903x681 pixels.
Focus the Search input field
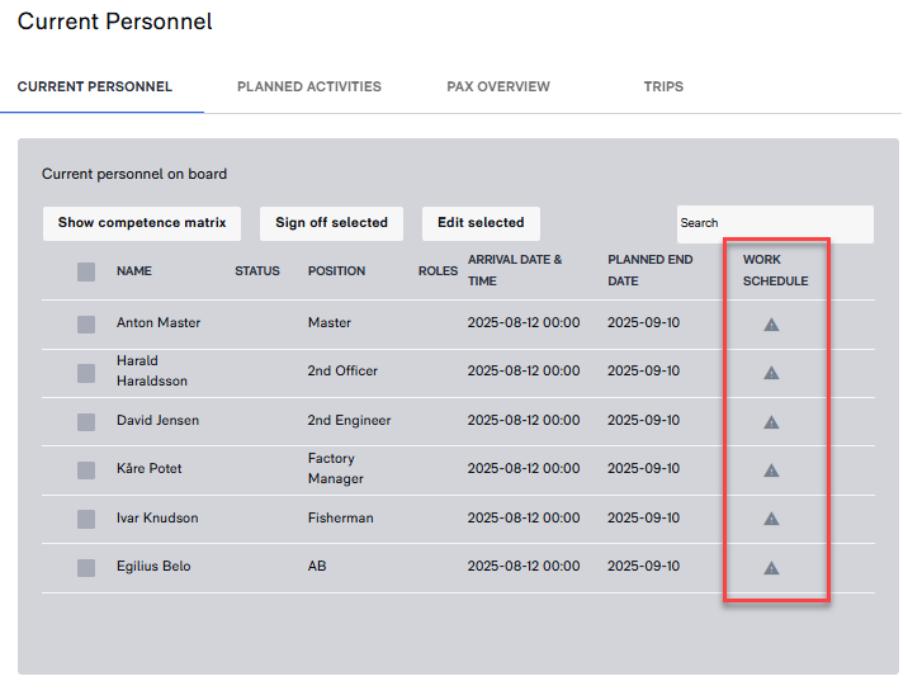click(775, 223)
